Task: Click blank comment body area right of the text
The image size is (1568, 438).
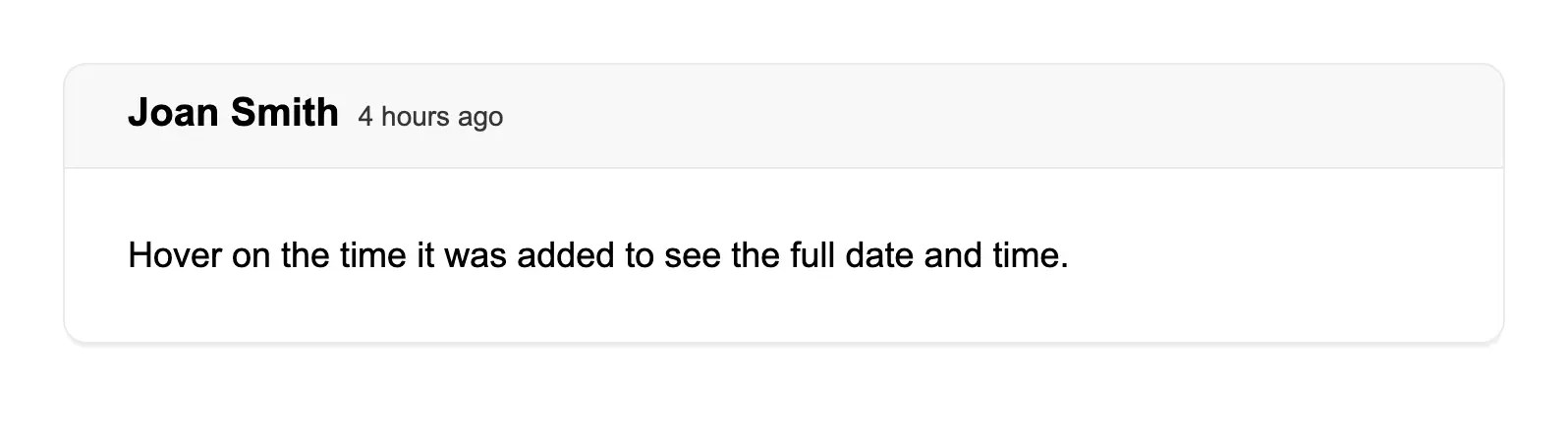Action: 1277,256
